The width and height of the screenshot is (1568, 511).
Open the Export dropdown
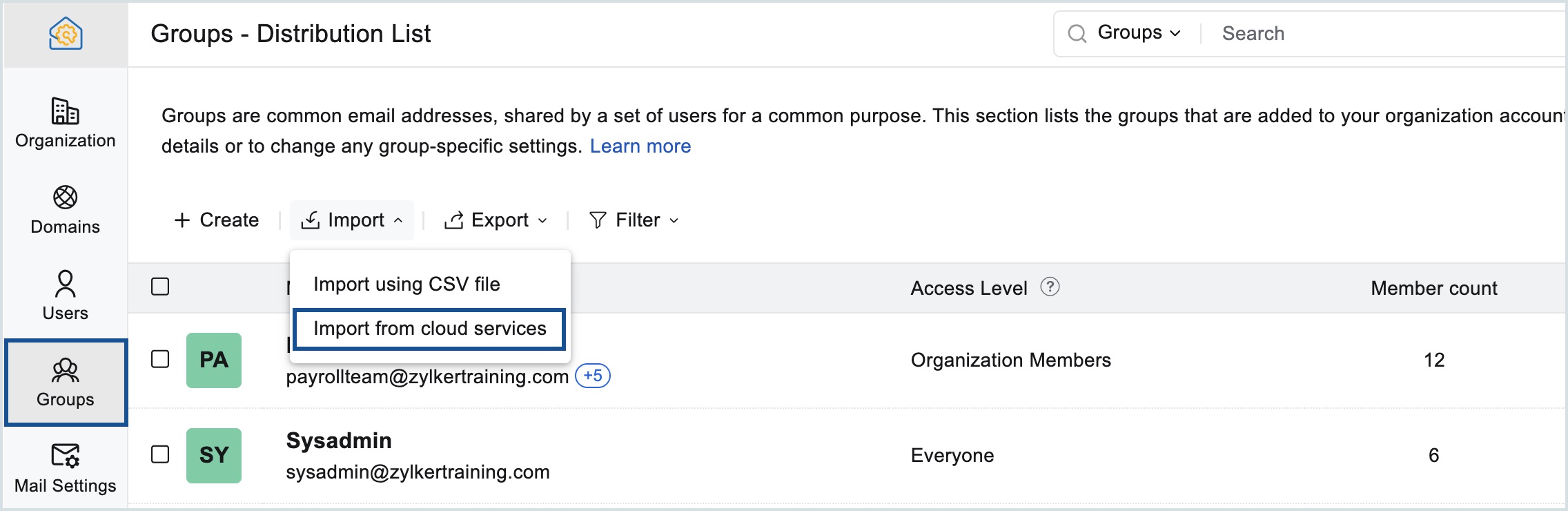[x=496, y=220]
